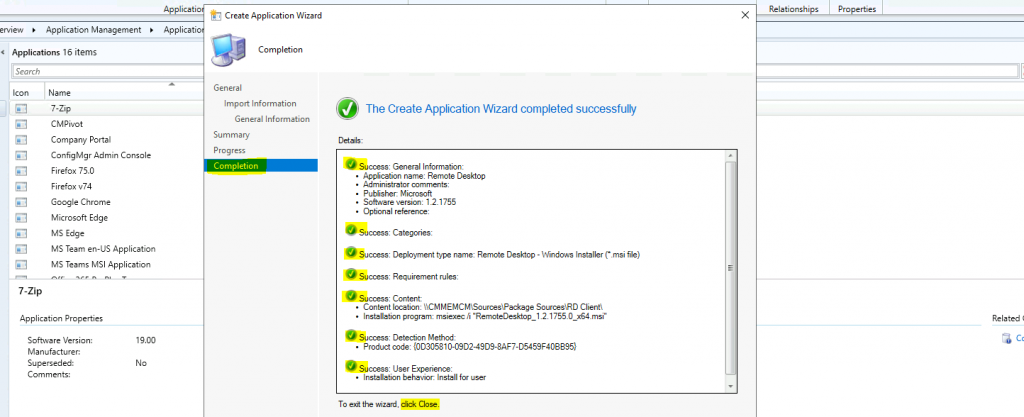Select the Firefox v74 application name

click(x=71, y=187)
